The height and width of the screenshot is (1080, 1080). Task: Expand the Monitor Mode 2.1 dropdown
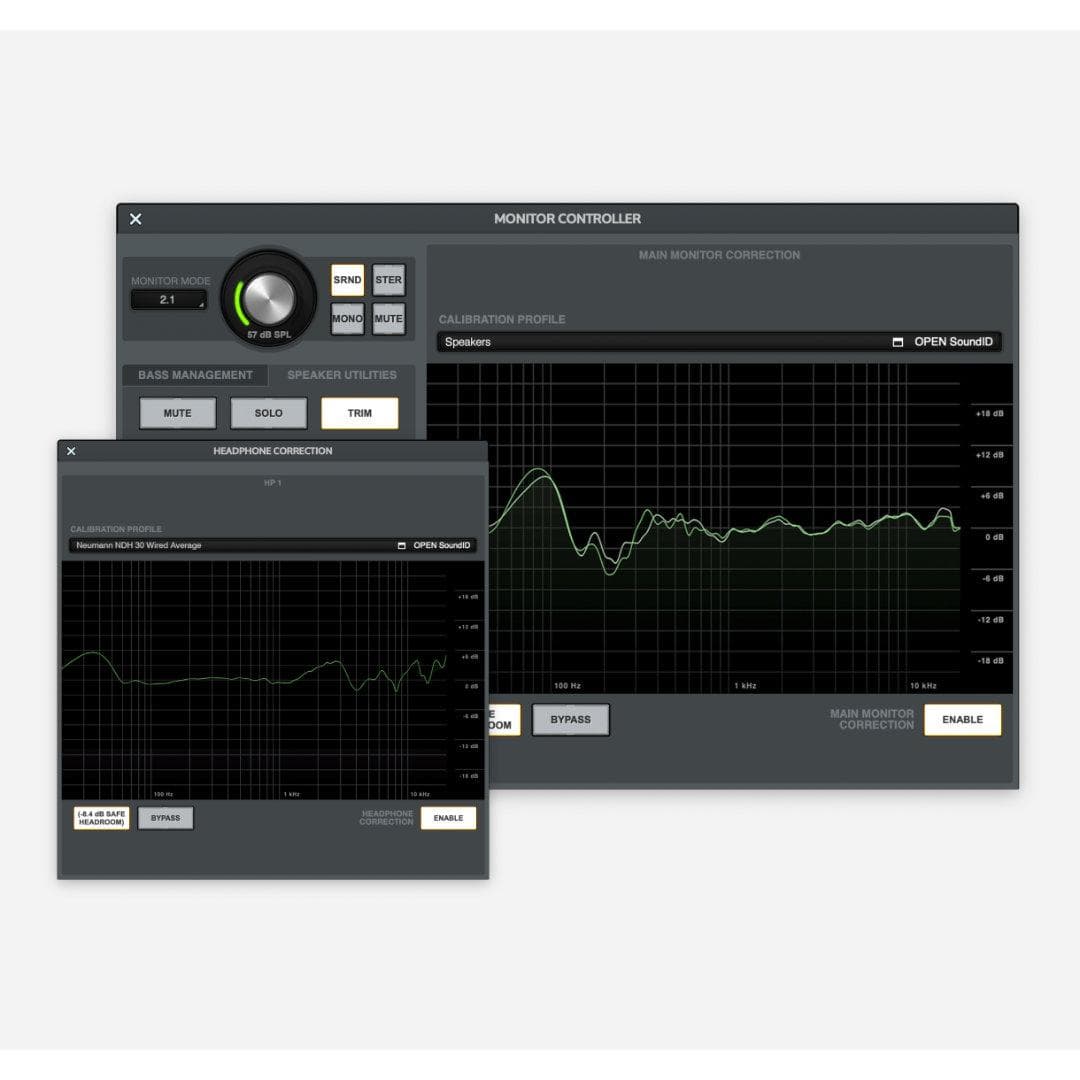[x=168, y=299]
